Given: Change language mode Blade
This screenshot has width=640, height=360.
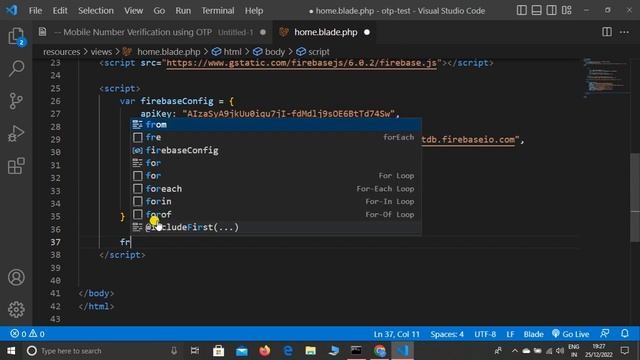Looking at the screenshot, I should click(x=533, y=334).
